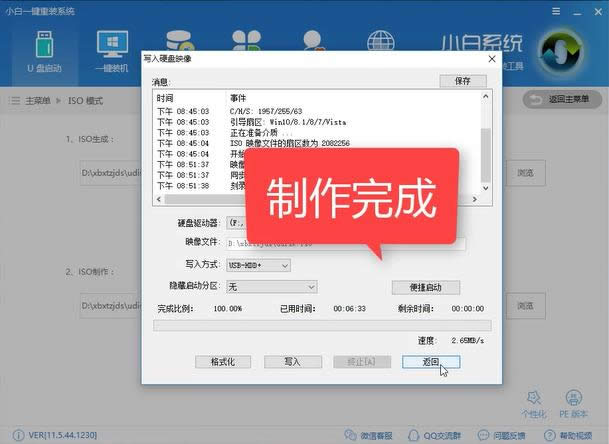
Task: Open the PE版本 icon
Action: pos(573,404)
